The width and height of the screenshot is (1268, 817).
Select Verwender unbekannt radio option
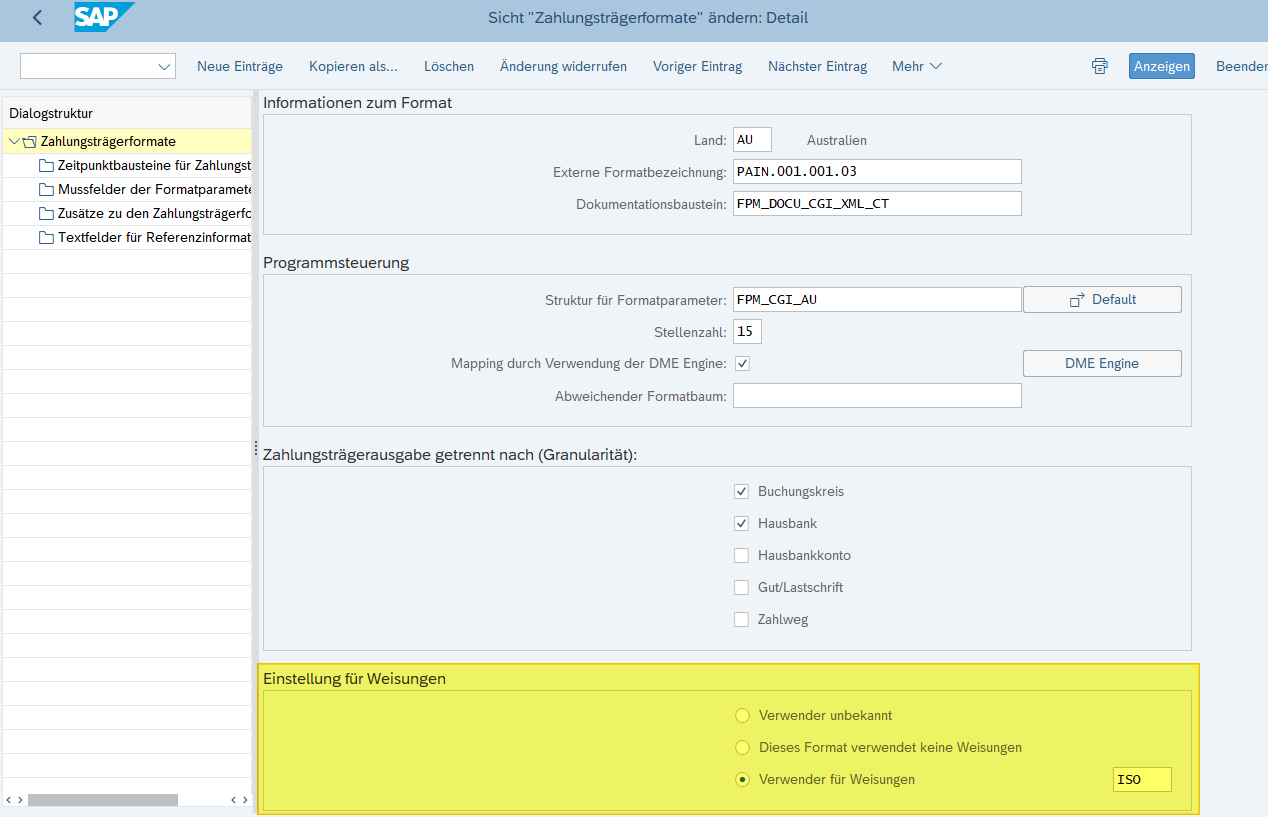click(742, 715)
